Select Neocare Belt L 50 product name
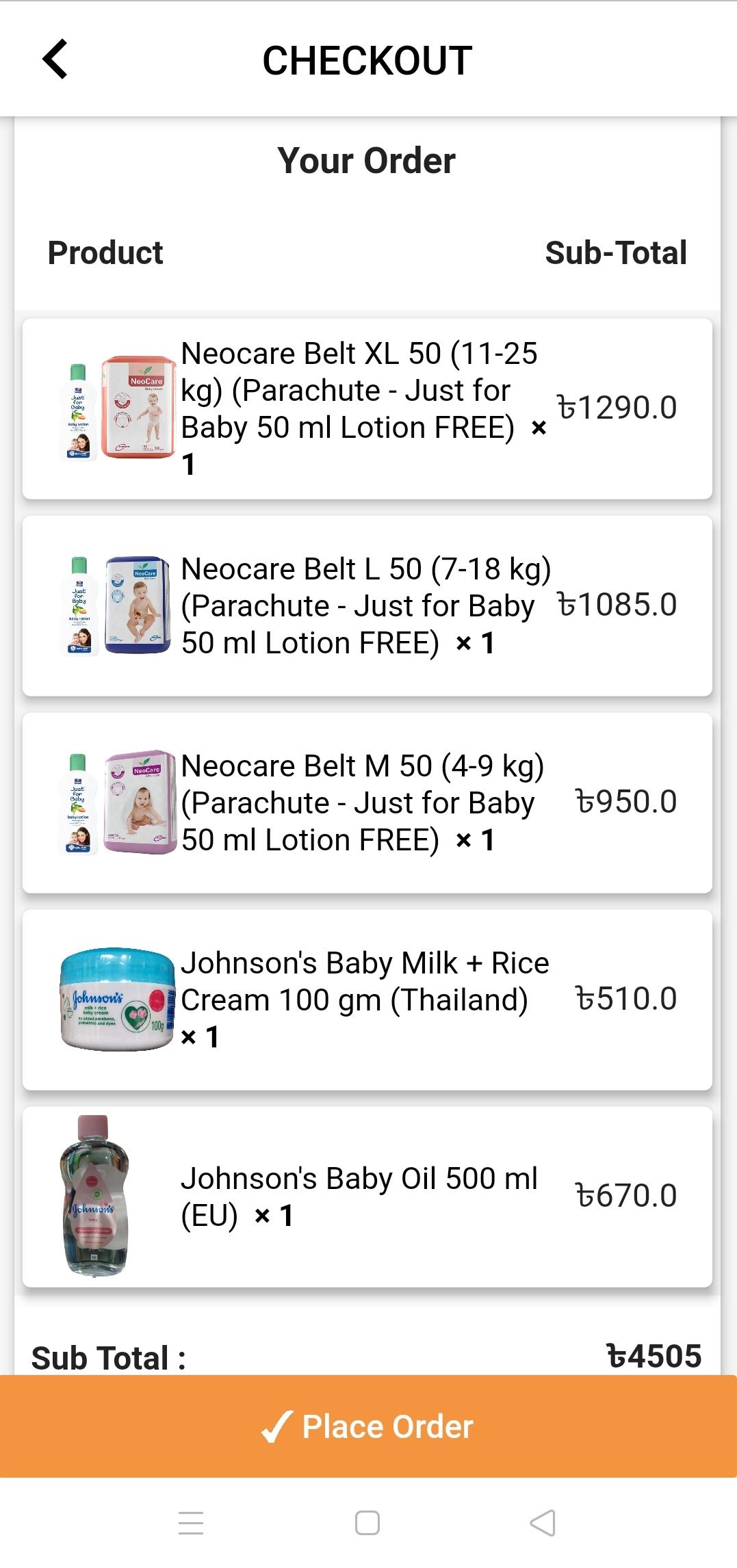Viewport: 737px width, 1568px height. coord(366,606)
